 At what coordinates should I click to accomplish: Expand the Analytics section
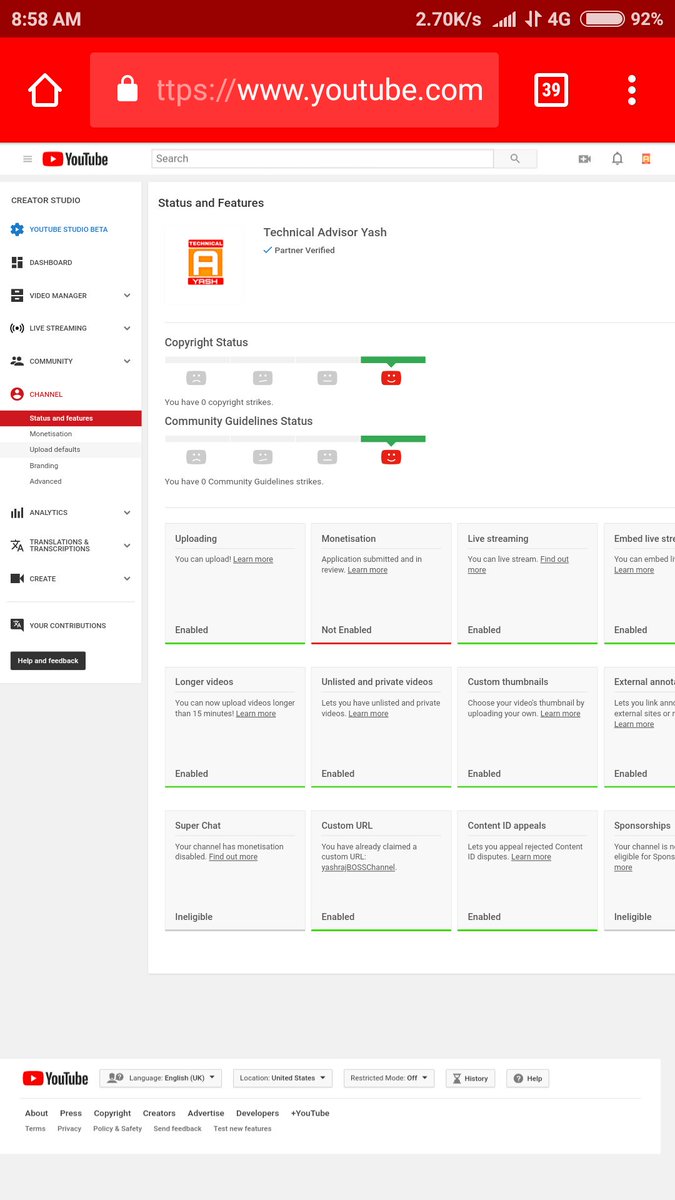coord(127,512)
